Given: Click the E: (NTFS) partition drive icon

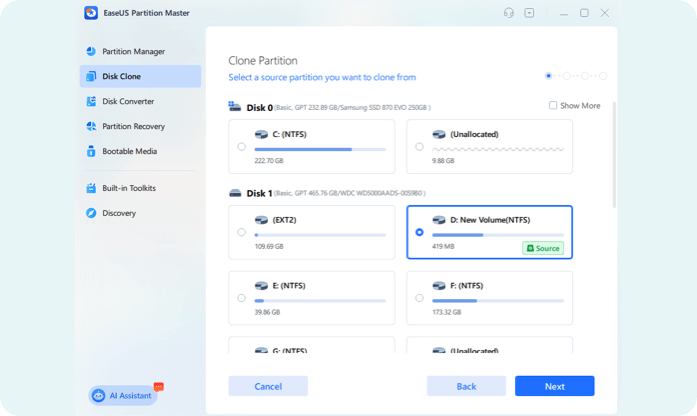Looking at the screenshot, I should point(261,286).
